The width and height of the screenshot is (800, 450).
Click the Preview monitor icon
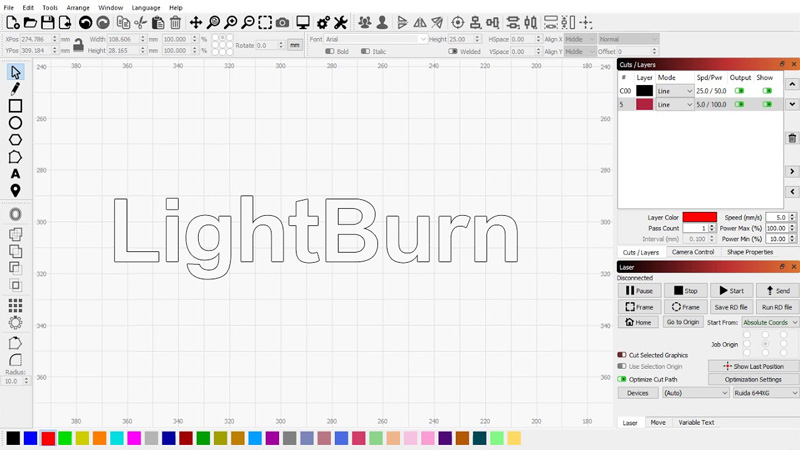pyautogui.click(x=302, y=22)
